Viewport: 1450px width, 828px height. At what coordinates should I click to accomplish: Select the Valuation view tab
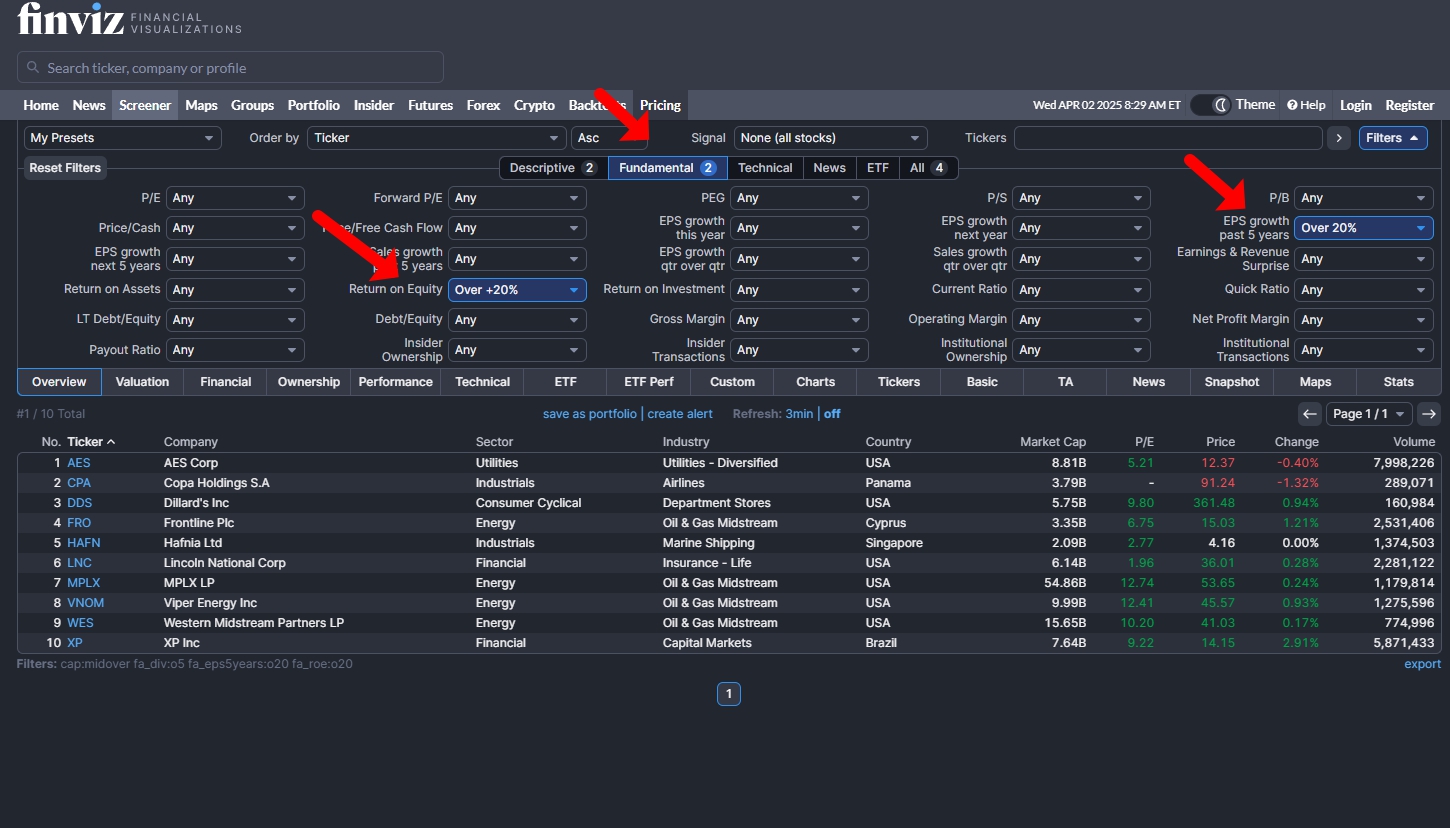142,382
